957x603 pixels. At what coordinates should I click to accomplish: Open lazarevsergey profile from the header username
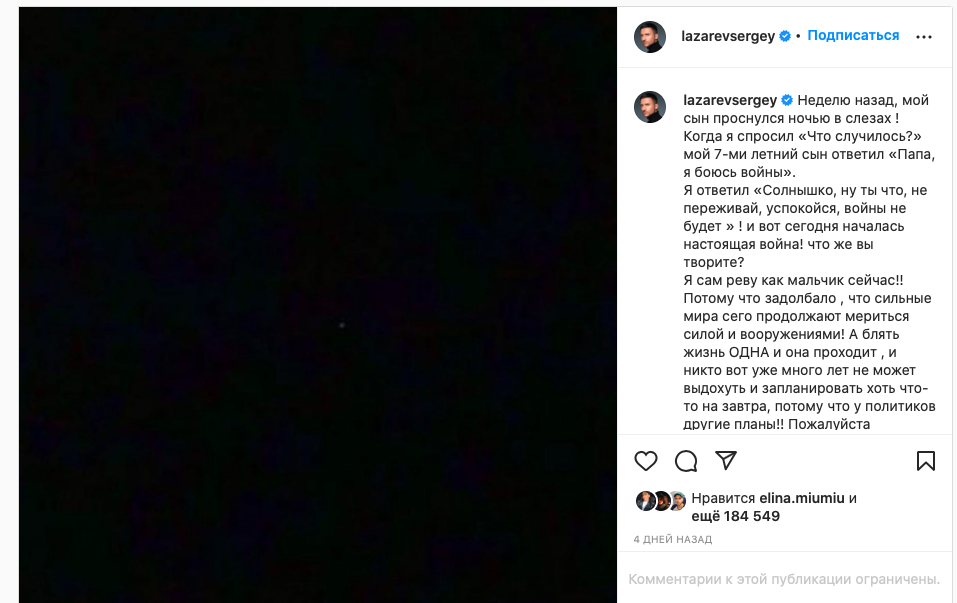[729, 36]
